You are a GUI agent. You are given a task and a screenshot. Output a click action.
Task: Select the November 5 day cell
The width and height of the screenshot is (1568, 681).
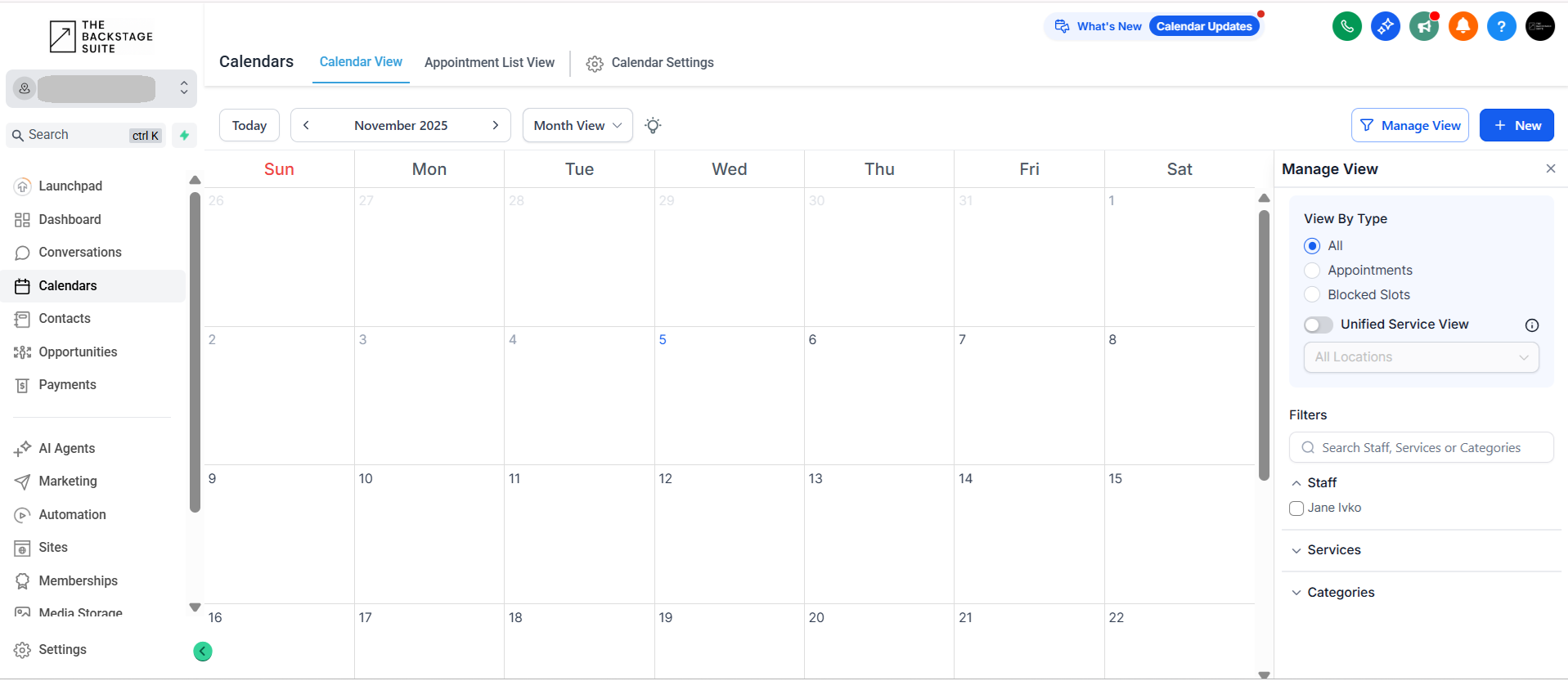[729, 396]
